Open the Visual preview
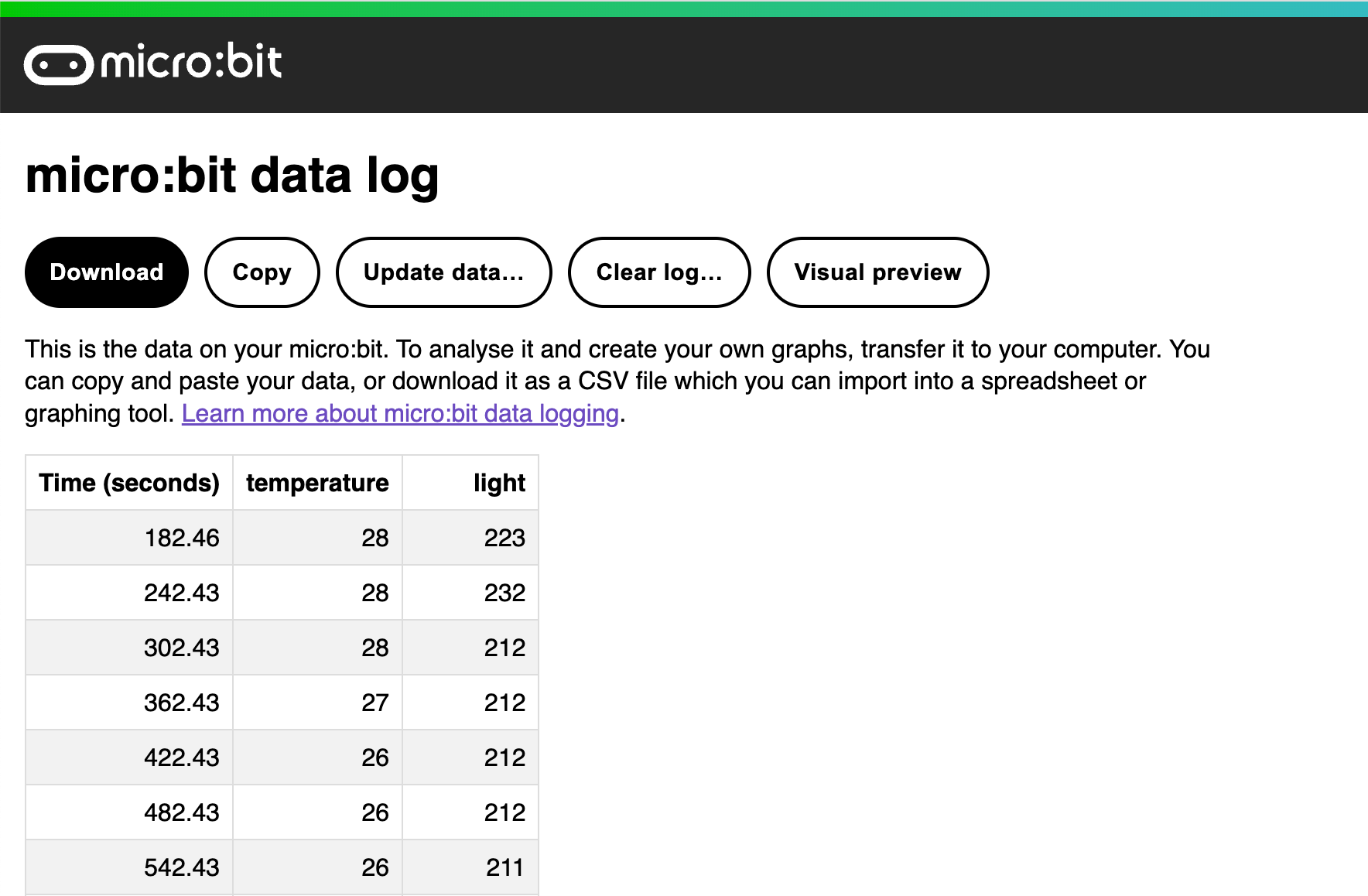 click(x=877, y=272)
